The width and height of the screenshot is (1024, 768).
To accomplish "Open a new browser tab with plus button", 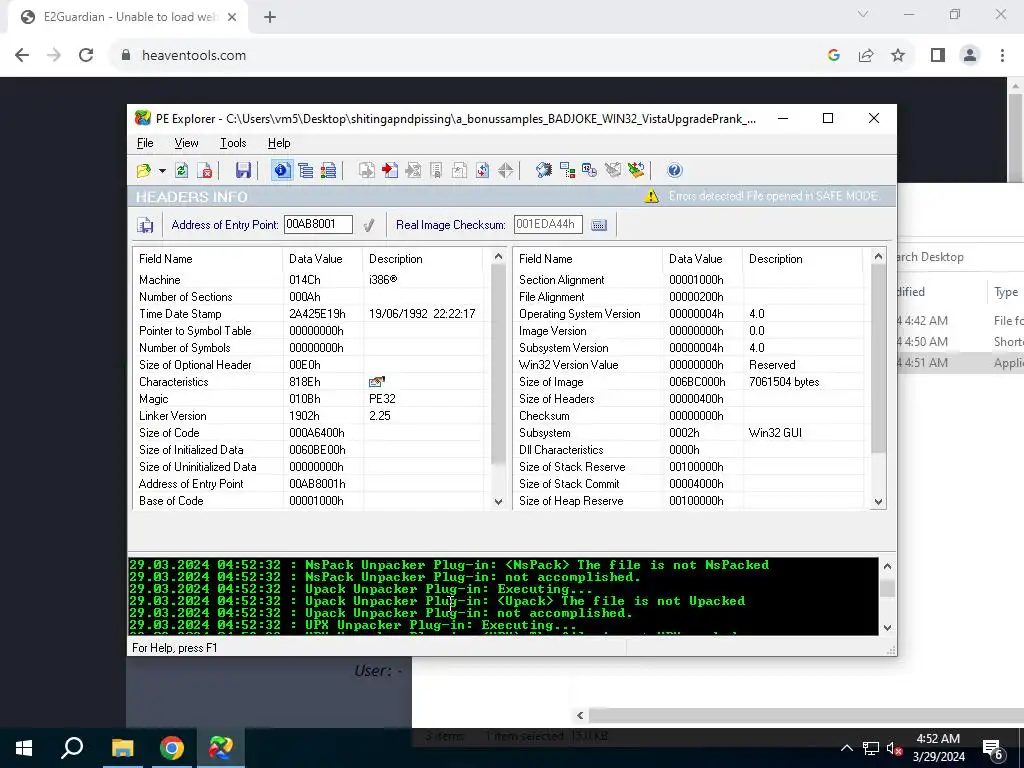I will pyautogui.click(x=270, y=17).
